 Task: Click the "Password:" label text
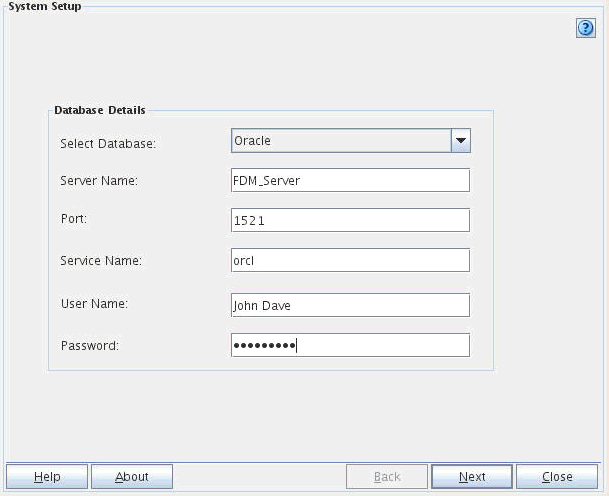pyautogui.click(x=90, y=345)
